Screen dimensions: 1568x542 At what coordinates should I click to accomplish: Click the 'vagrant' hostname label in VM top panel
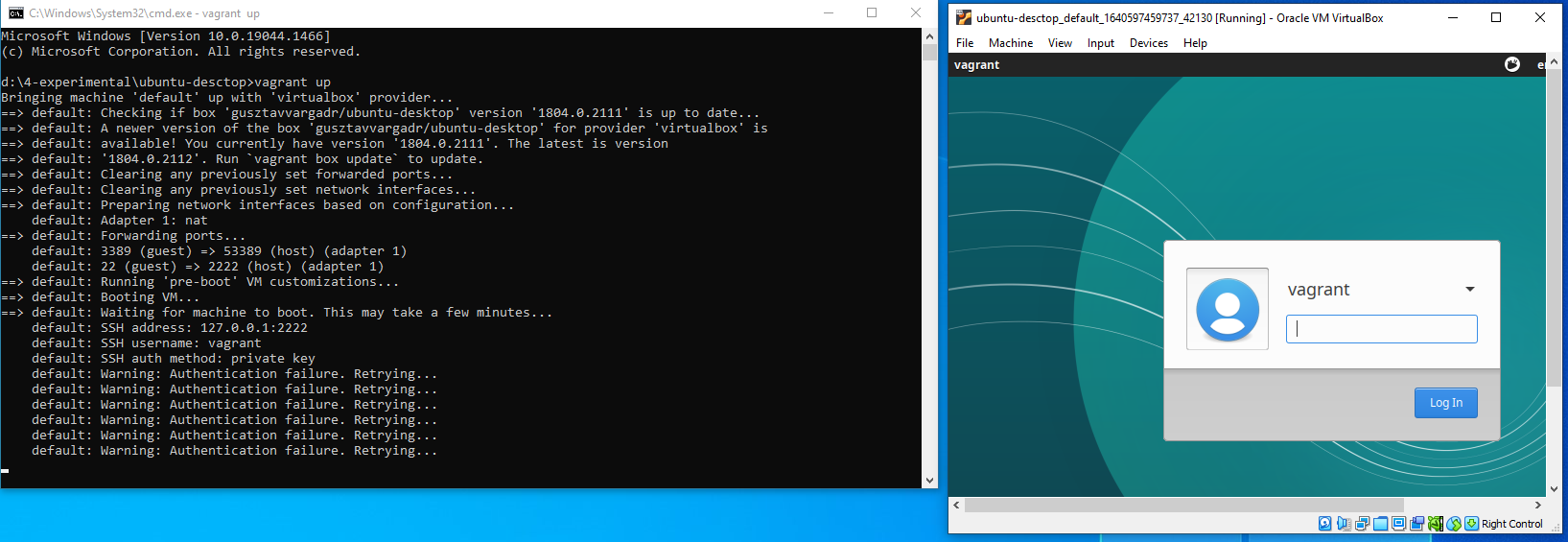[x=976, y=65]
